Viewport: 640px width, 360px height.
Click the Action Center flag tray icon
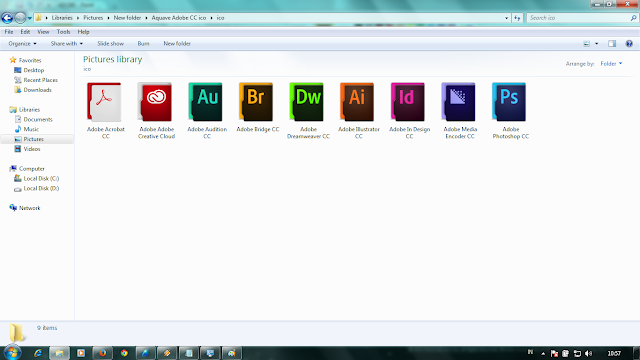[554, 353]
